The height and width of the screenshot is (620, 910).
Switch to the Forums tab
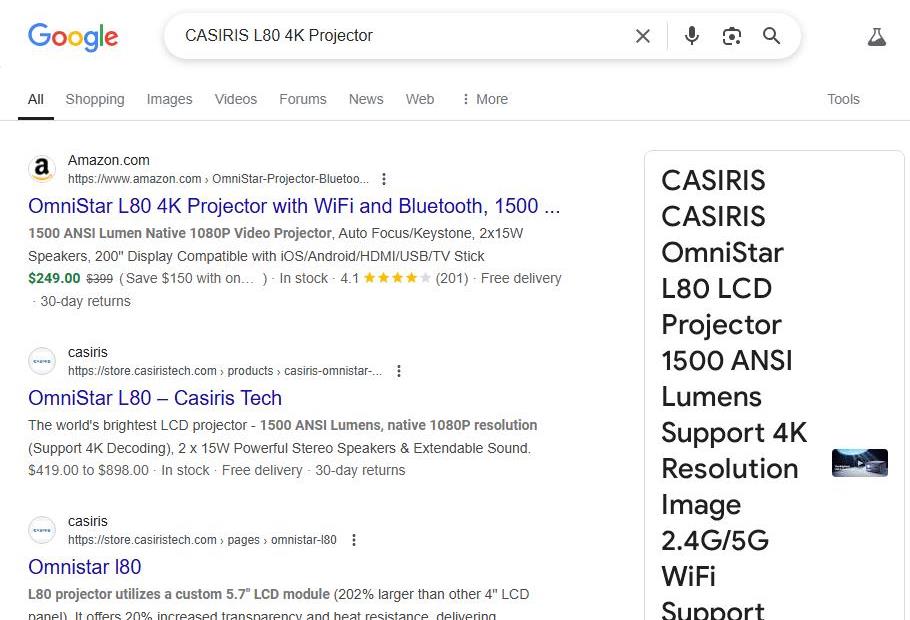(303, 99)
